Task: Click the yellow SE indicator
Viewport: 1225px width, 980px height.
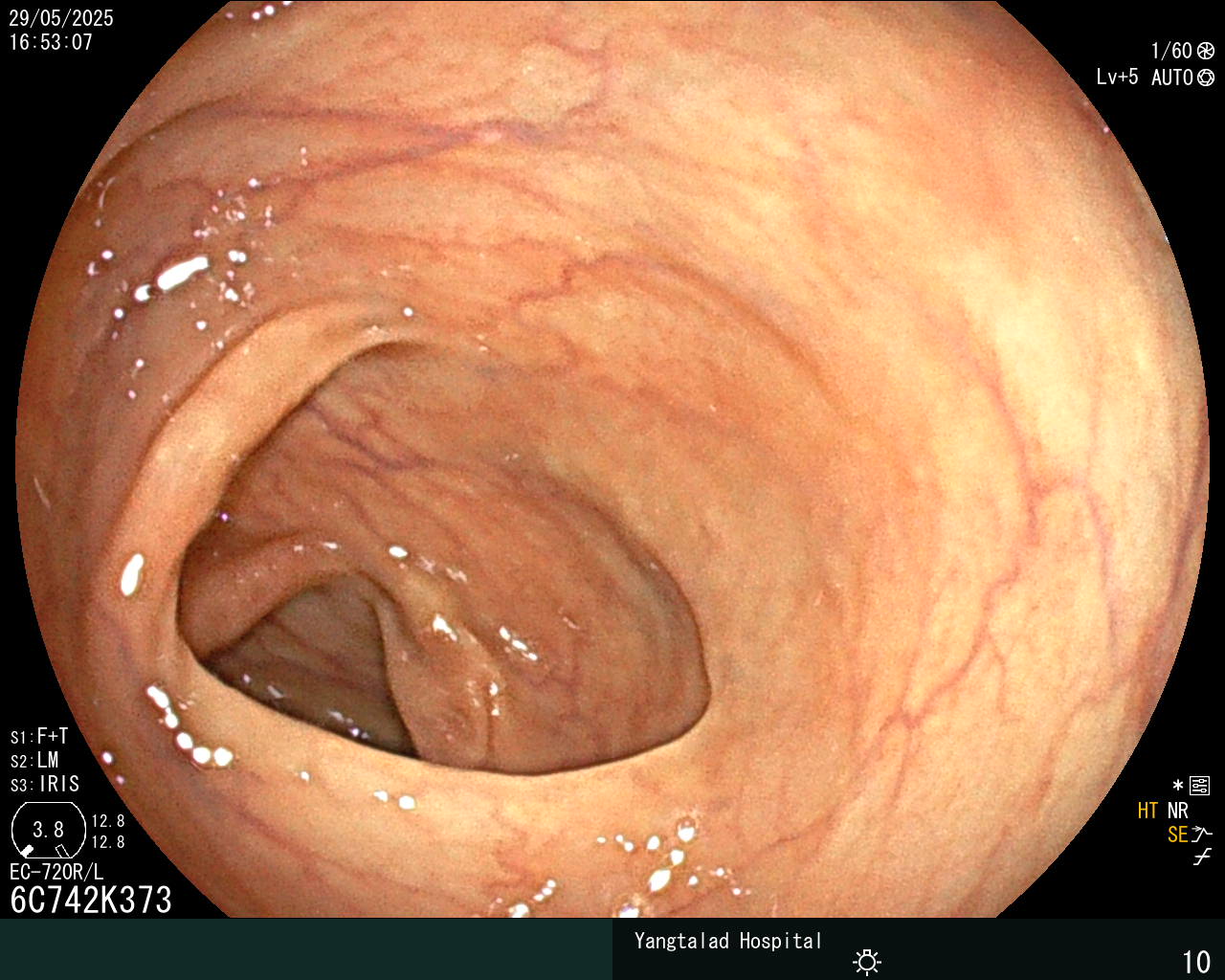Action: point(1178,835)
